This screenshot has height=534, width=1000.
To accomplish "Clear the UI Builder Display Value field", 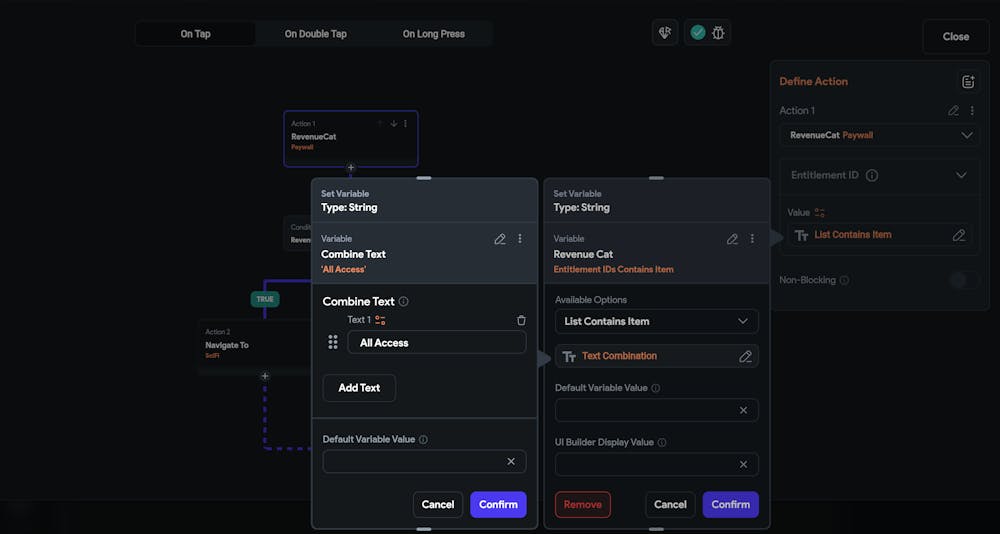I will click(743, 464).
